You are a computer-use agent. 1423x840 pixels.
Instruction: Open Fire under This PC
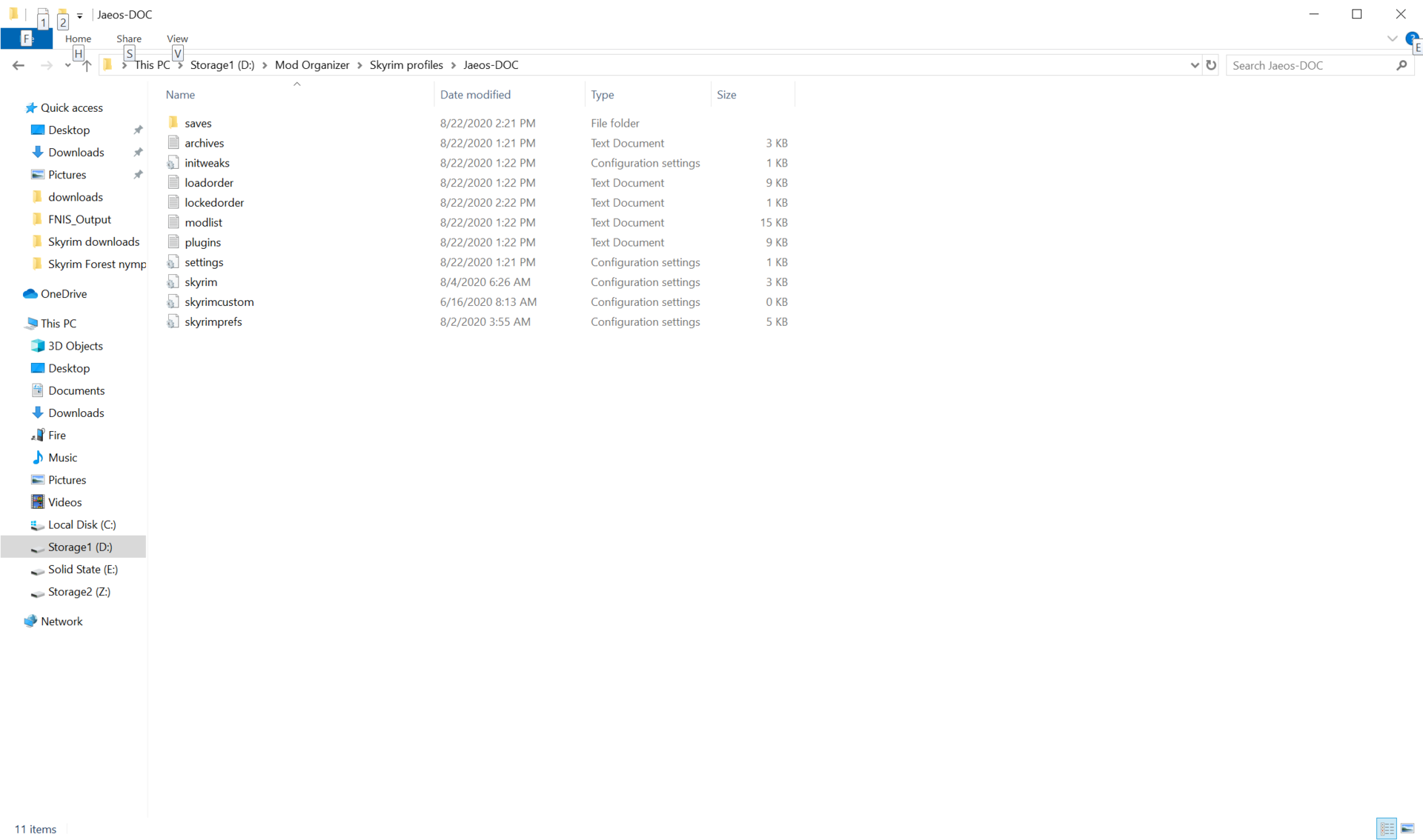click(56, 436)
